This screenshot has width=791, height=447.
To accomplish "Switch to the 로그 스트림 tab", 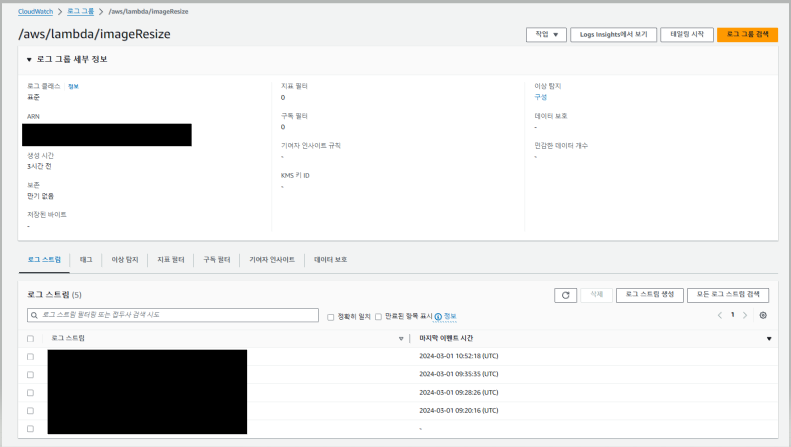I will point(44,260).
